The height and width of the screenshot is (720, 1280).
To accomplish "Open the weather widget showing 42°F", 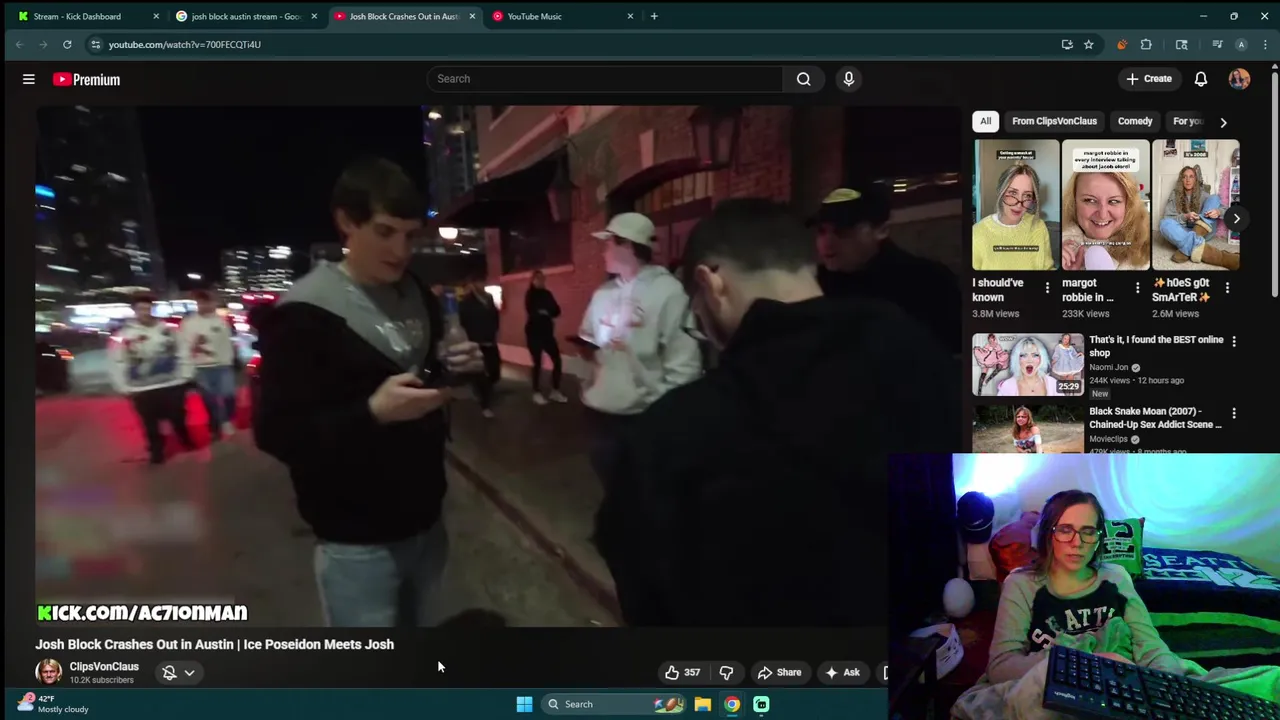I will click(55, 704).
